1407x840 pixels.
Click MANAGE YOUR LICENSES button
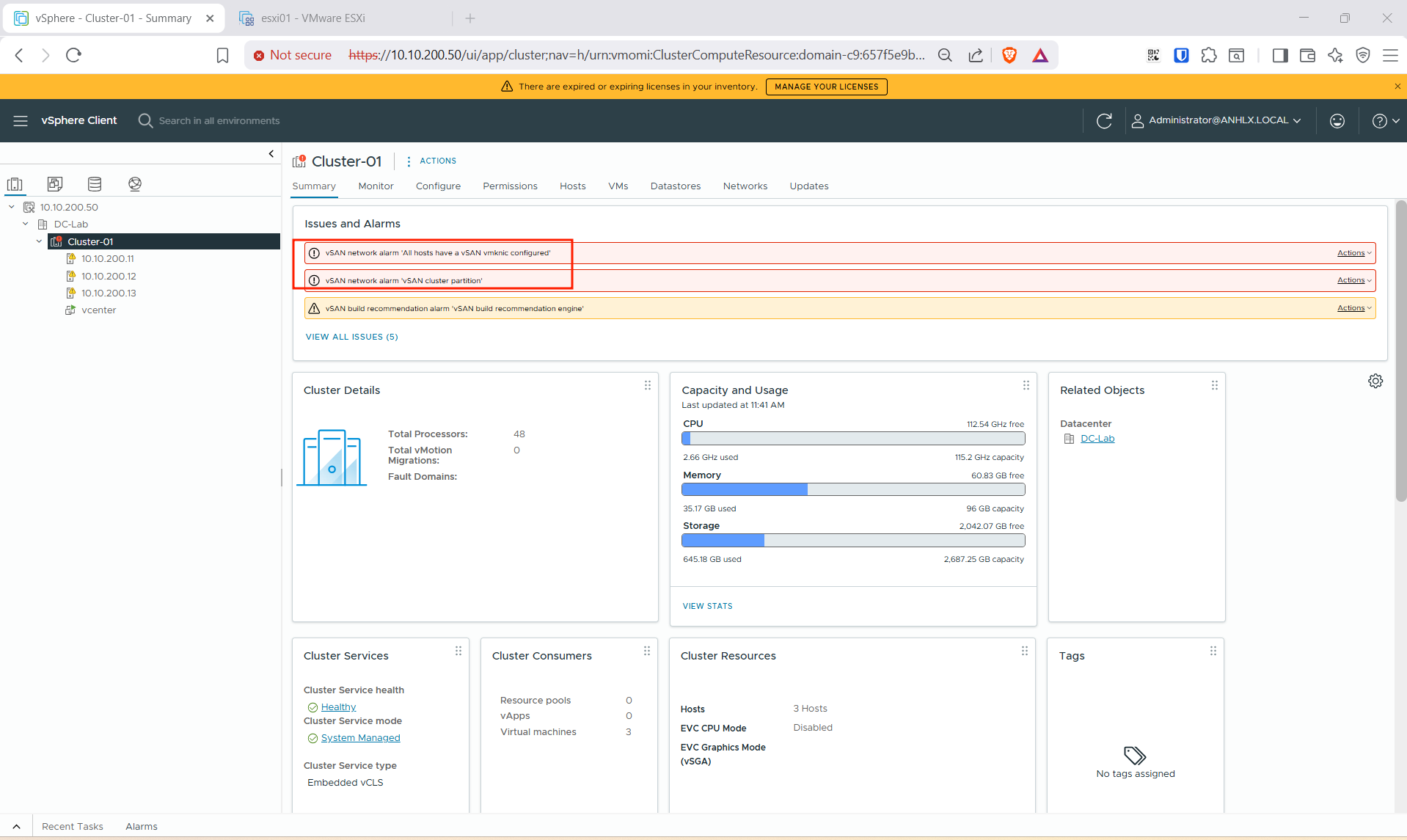click(826, 87)
